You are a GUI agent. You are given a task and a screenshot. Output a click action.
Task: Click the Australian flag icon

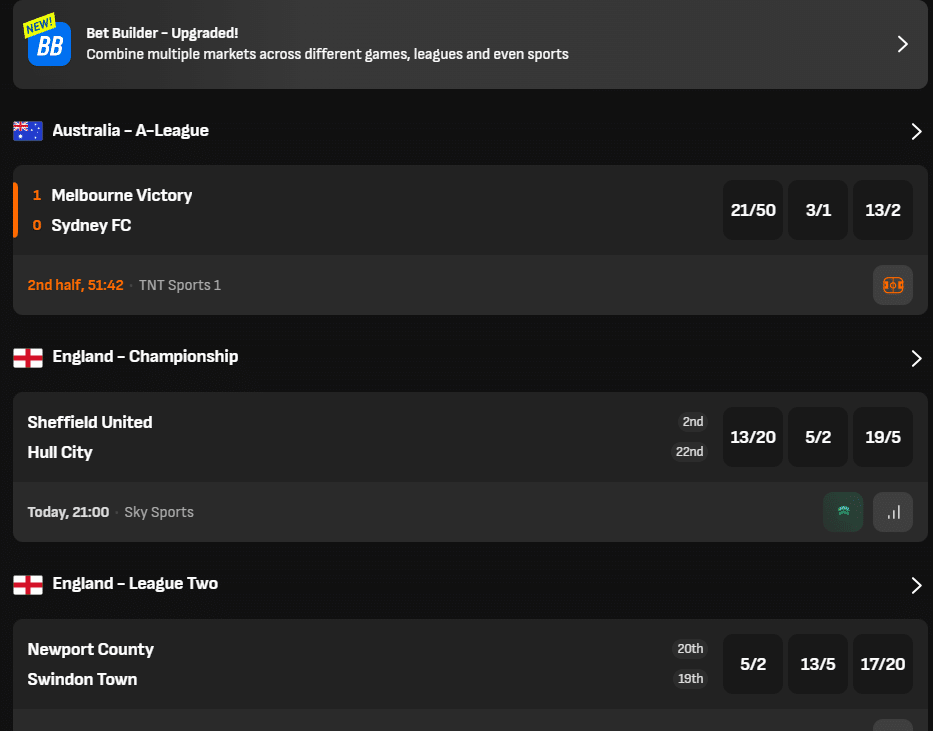[x=27, y=130]
